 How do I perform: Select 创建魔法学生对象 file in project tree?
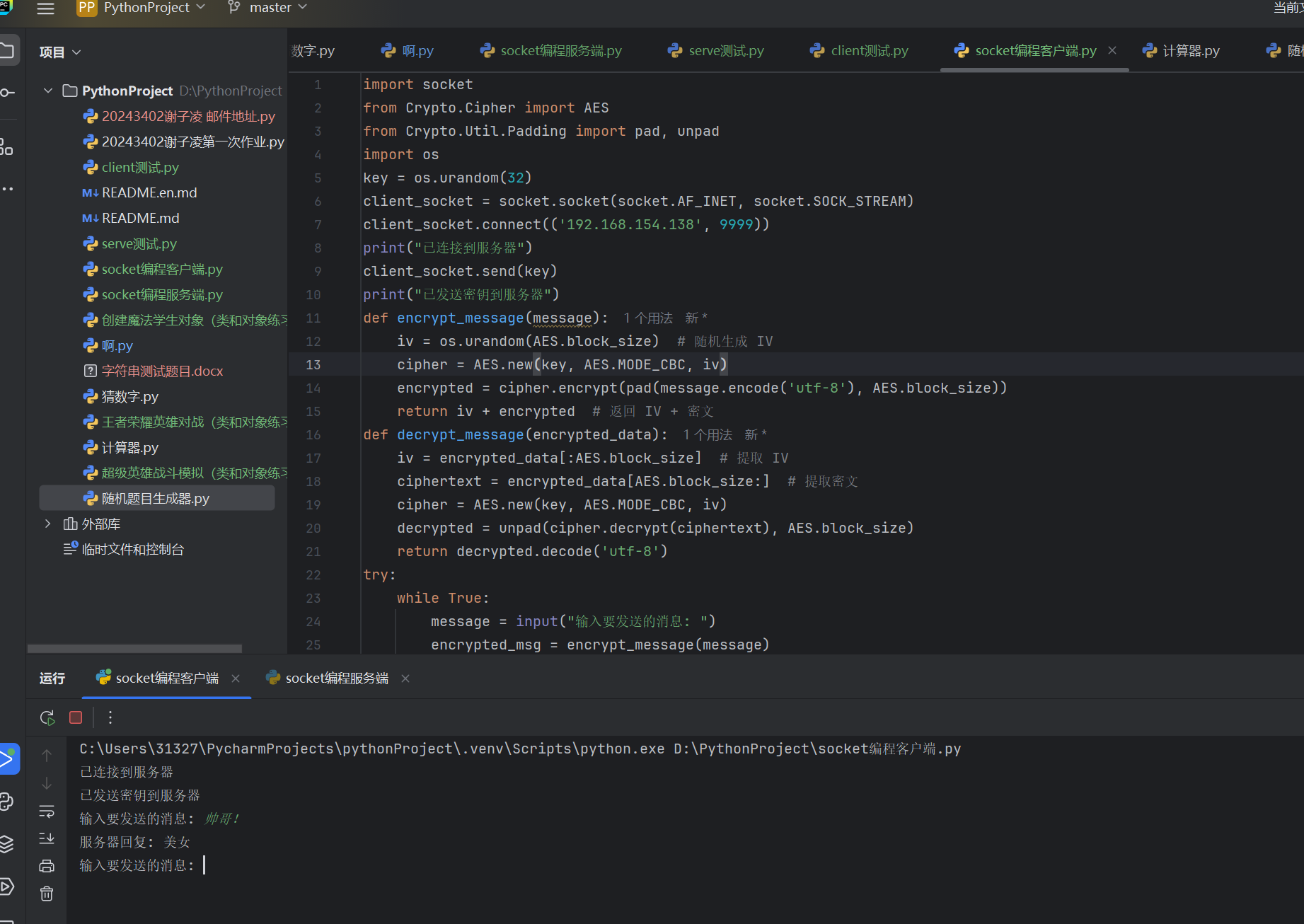coord(185,320)
